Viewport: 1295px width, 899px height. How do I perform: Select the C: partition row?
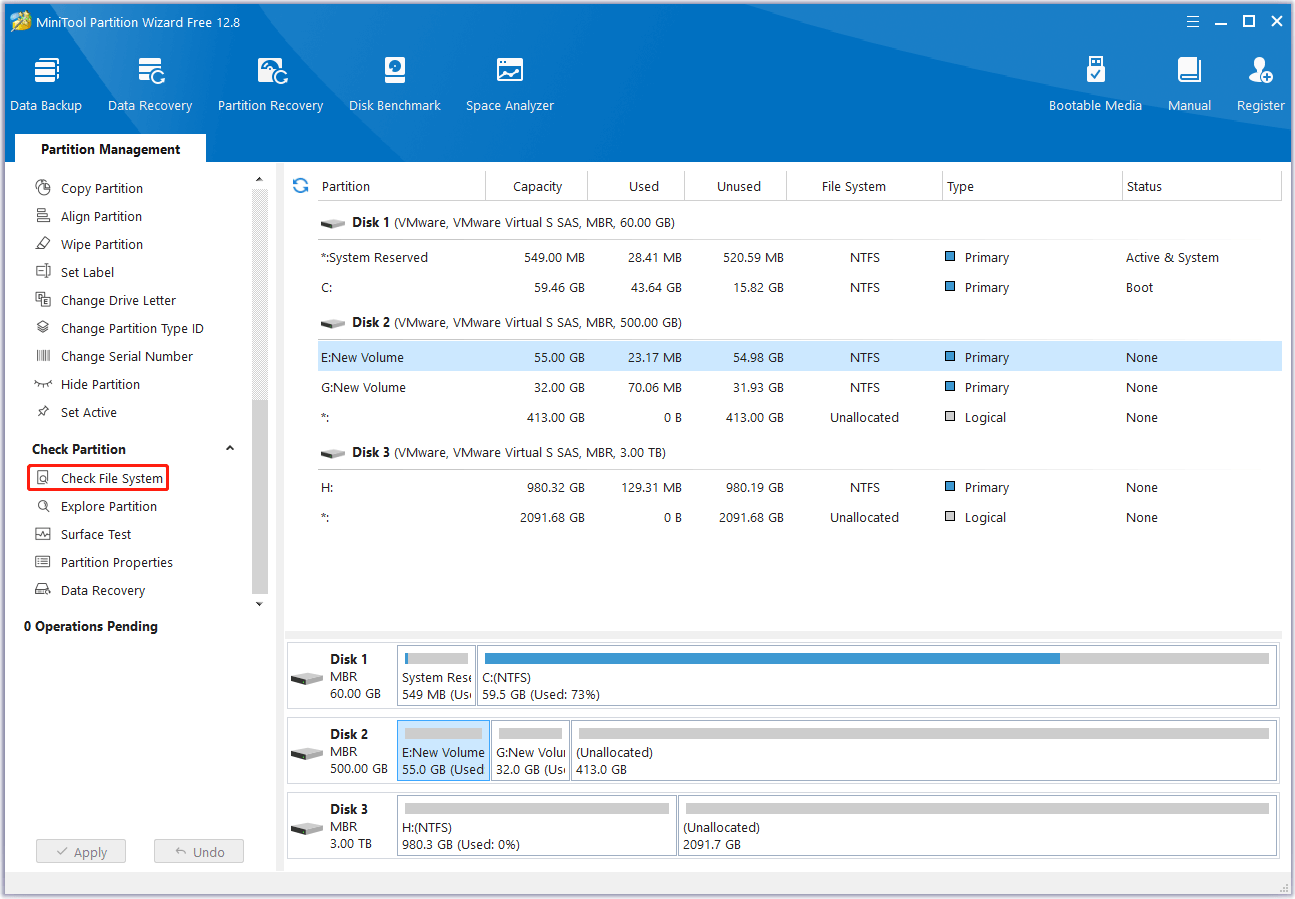point(799,287)
